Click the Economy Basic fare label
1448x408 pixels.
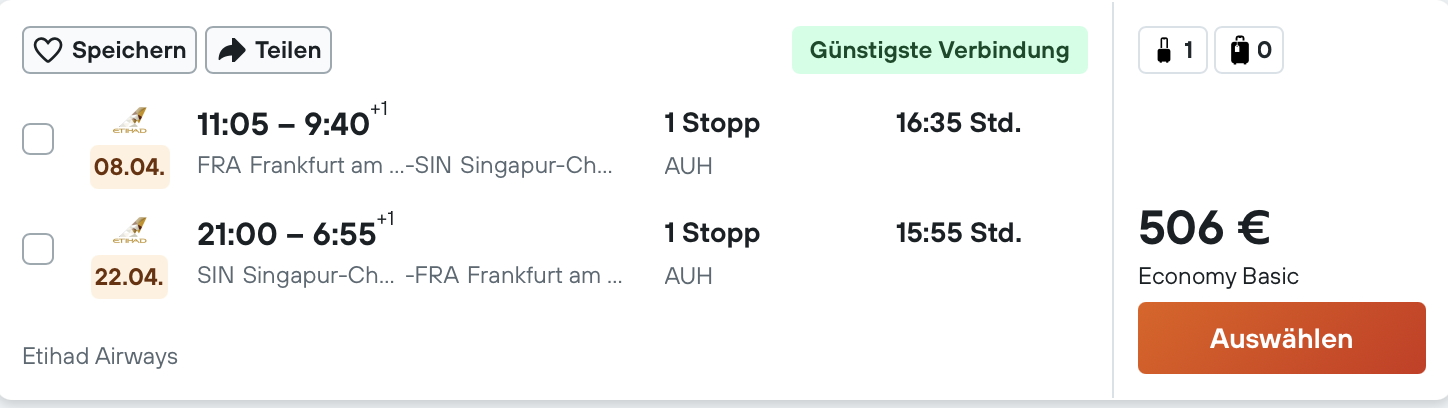(x=1218, y=277)
